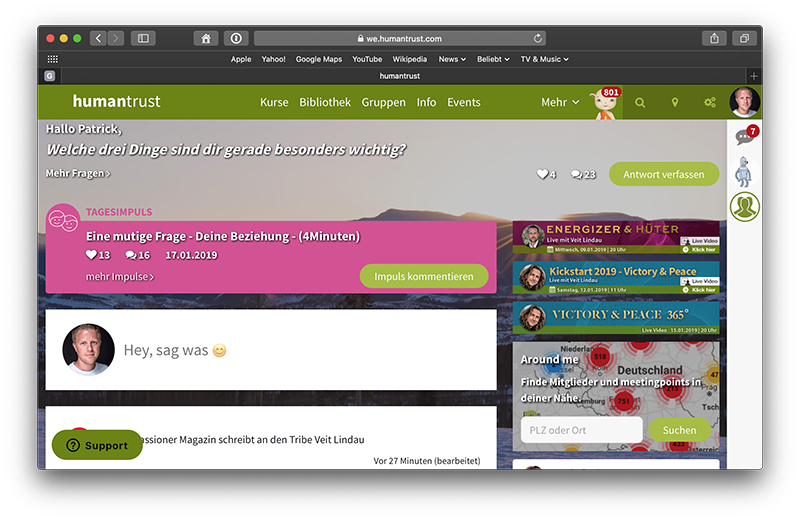This screenshot has height=519, width=800.
Task: Click the 751 map cluster marker
Action: point(624,401)
